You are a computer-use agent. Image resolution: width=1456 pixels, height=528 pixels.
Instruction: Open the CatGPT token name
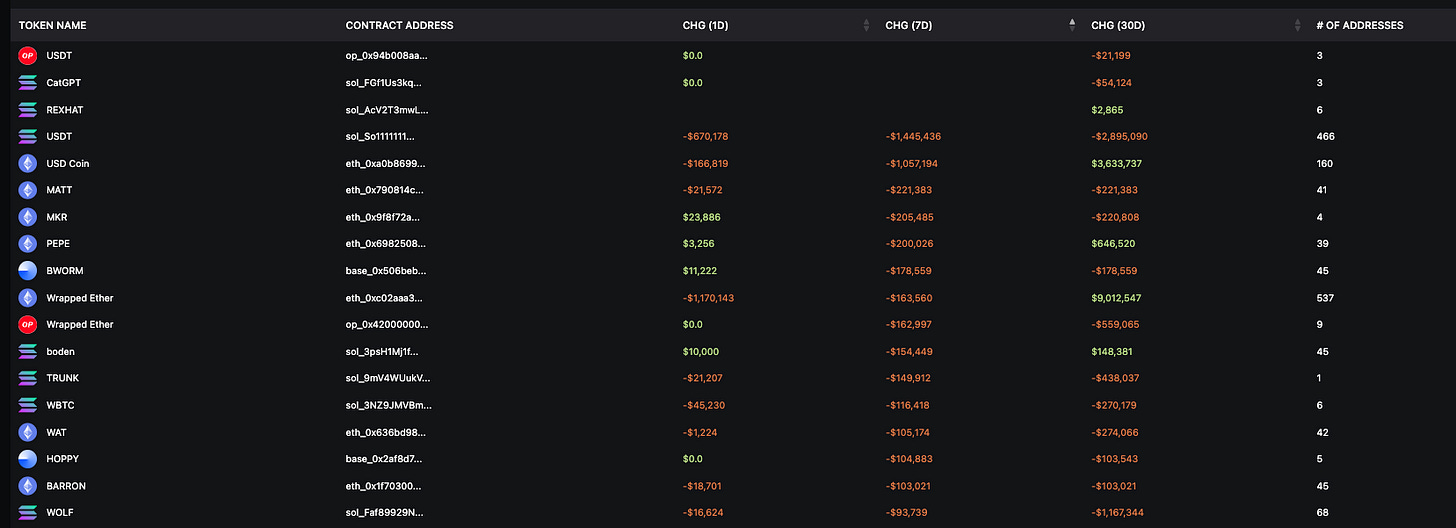(x=64, y=83)
